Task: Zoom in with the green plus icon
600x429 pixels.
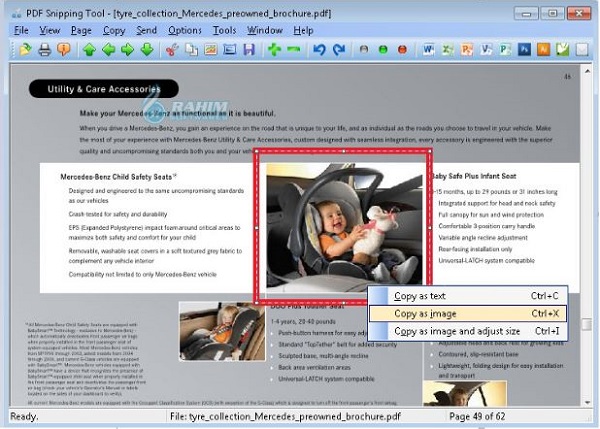Action: [x=274, y=50]
